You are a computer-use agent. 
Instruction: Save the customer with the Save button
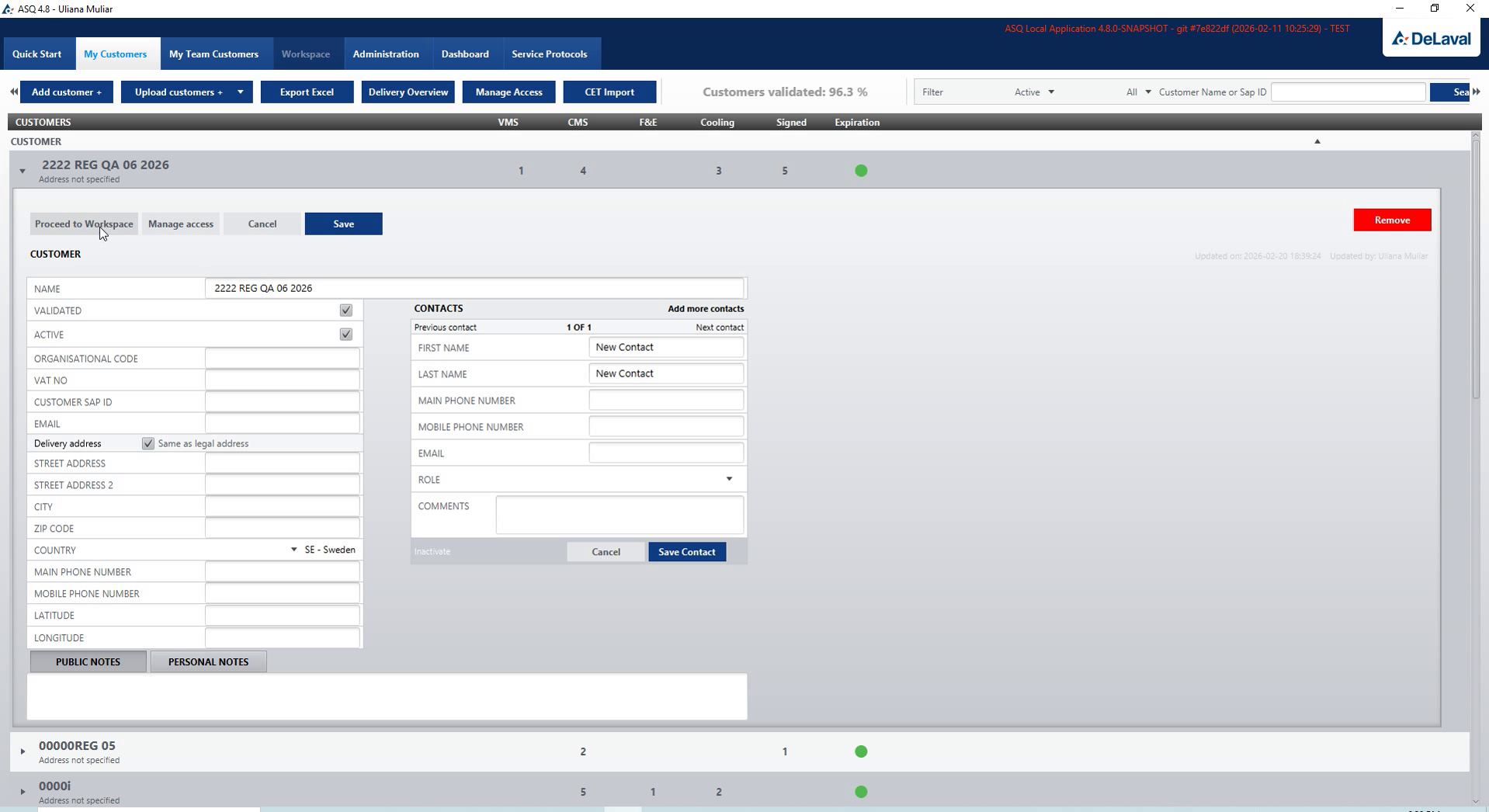point(343,224)
